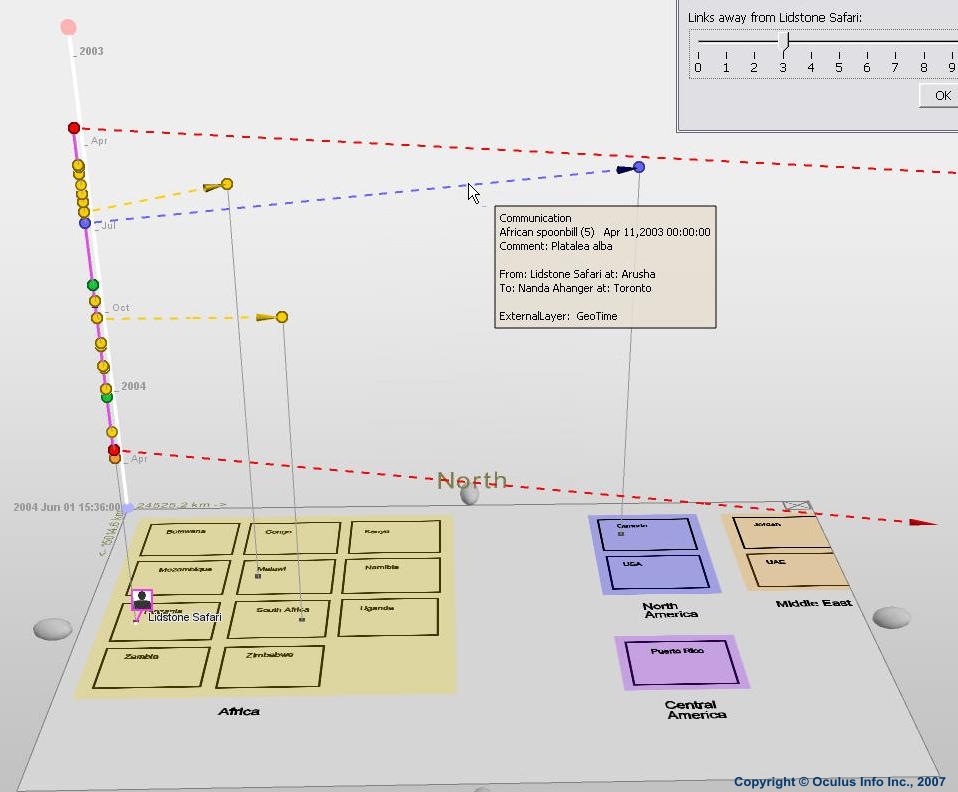This screenshot has height=792, width=958.
Task: Grab the left gray map rotation sphere
Action: coord(52,629)
